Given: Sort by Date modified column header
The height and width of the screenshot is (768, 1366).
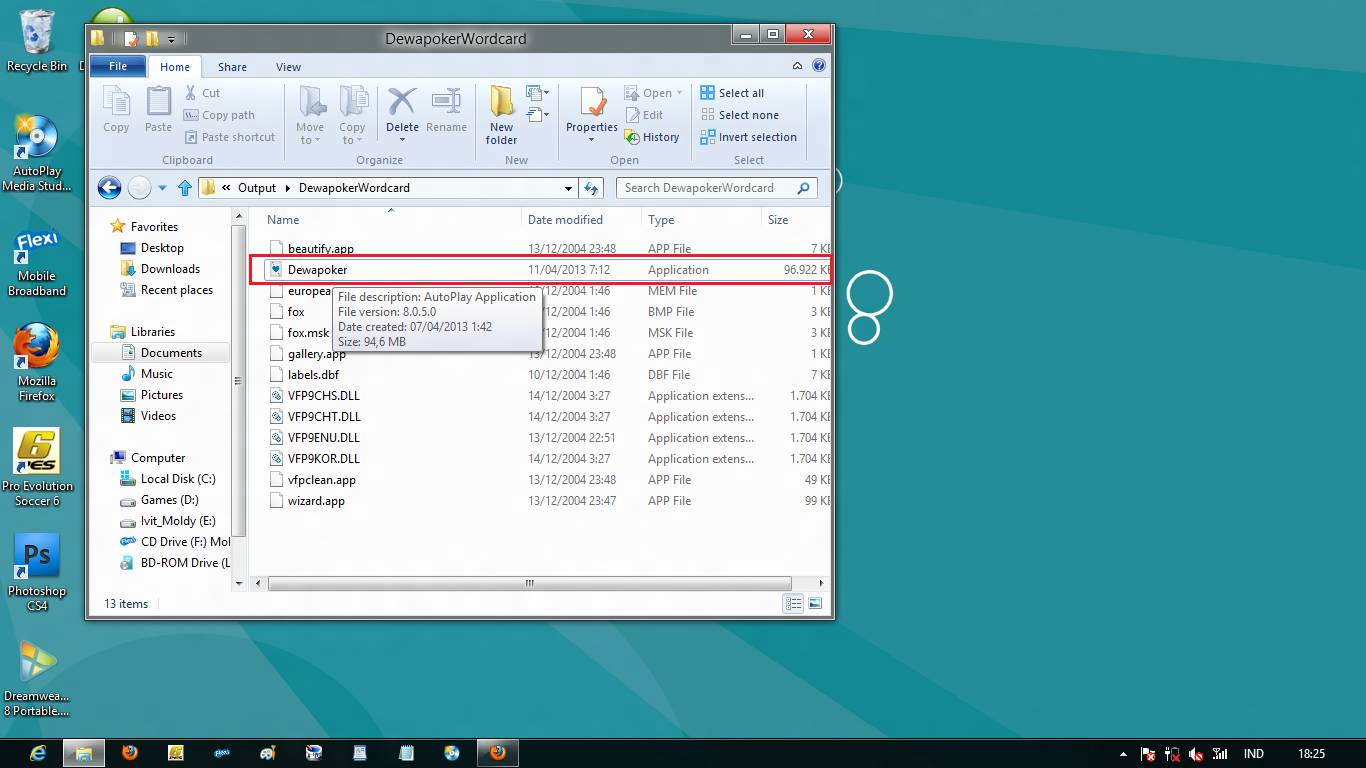Looking at the screenshot, I should click(x=565, y=220).
